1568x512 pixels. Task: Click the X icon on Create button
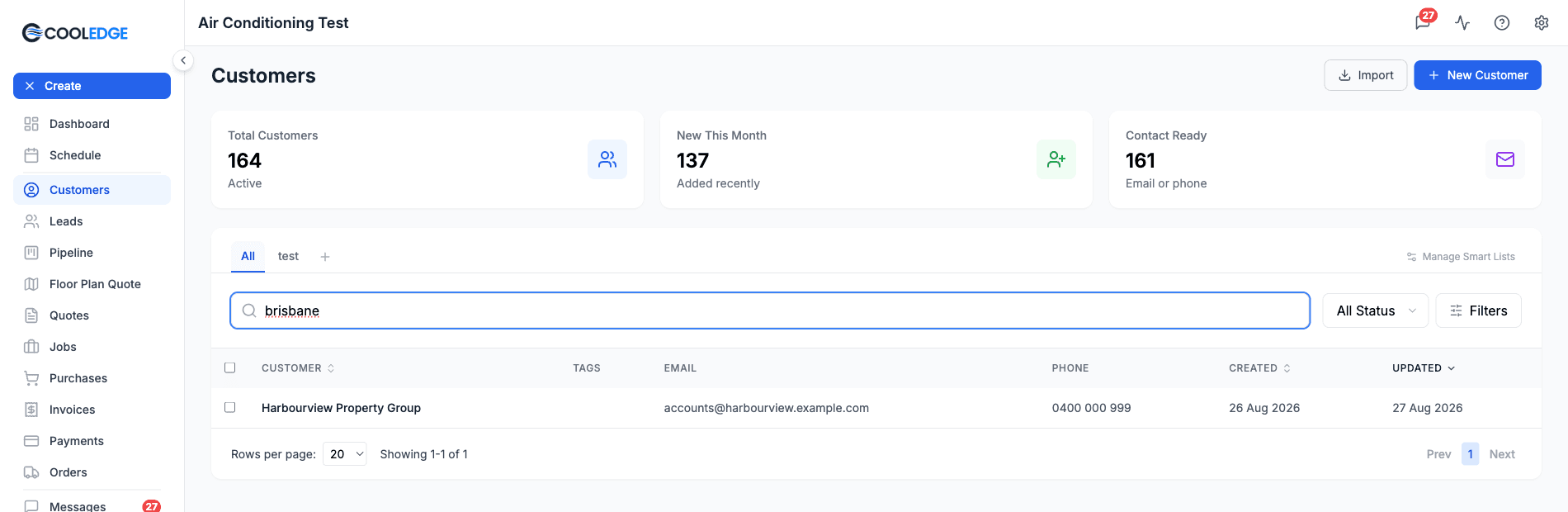pos(30,86)
